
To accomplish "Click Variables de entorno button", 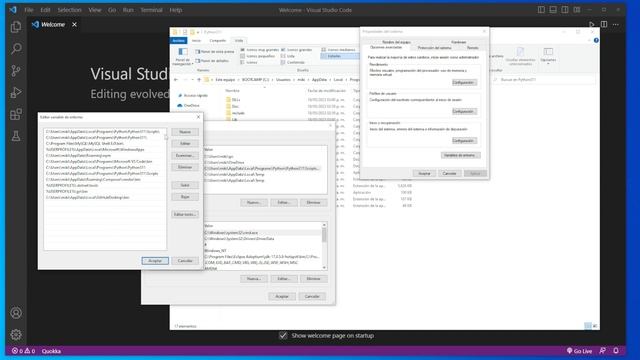I will point(460,155).
